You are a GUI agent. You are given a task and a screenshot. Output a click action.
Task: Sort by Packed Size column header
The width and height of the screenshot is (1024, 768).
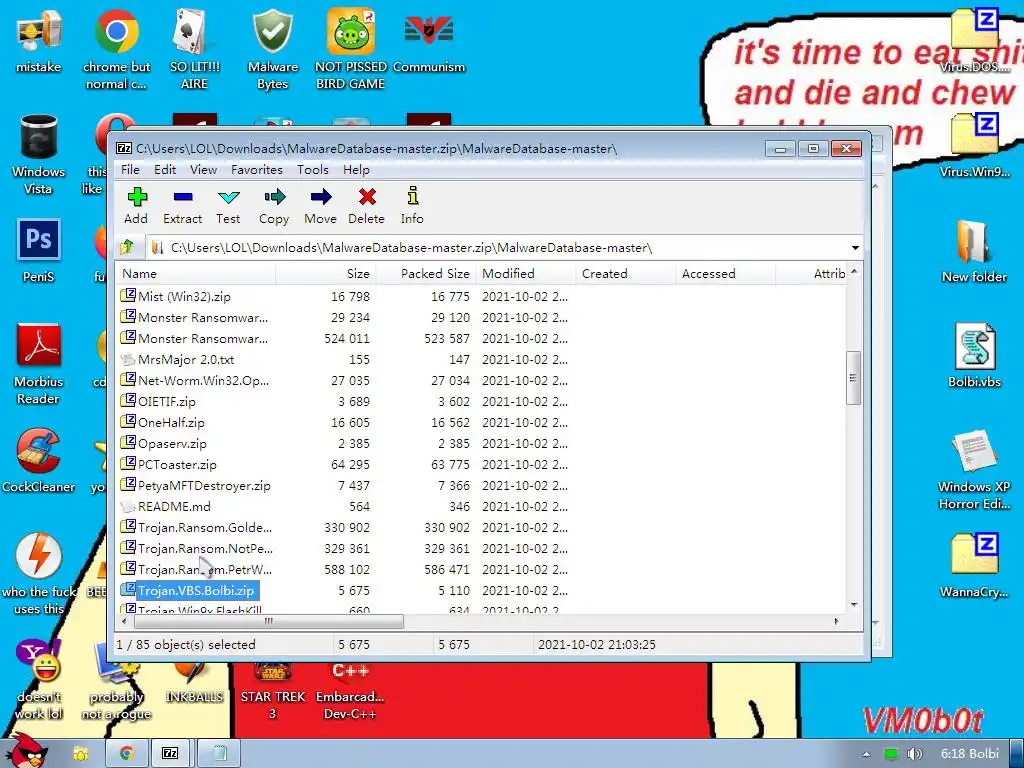pyautogui.click(x=426, y=274)
